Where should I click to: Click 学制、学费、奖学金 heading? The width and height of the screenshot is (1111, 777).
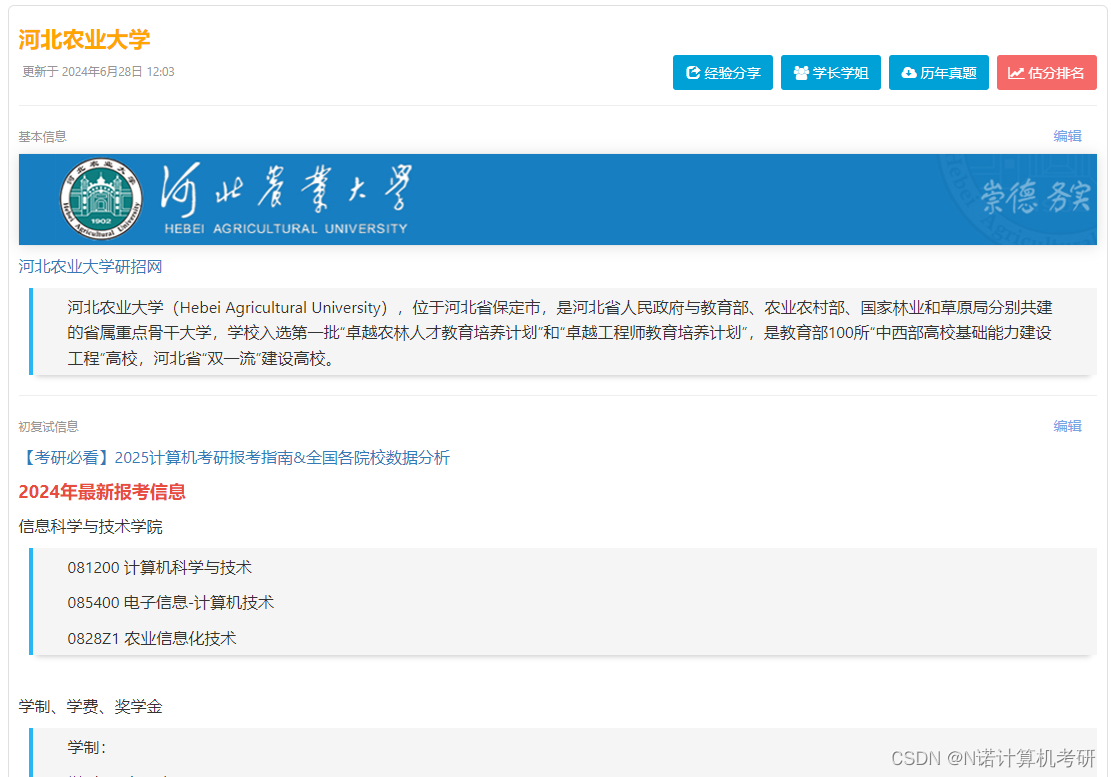point(91,706)
